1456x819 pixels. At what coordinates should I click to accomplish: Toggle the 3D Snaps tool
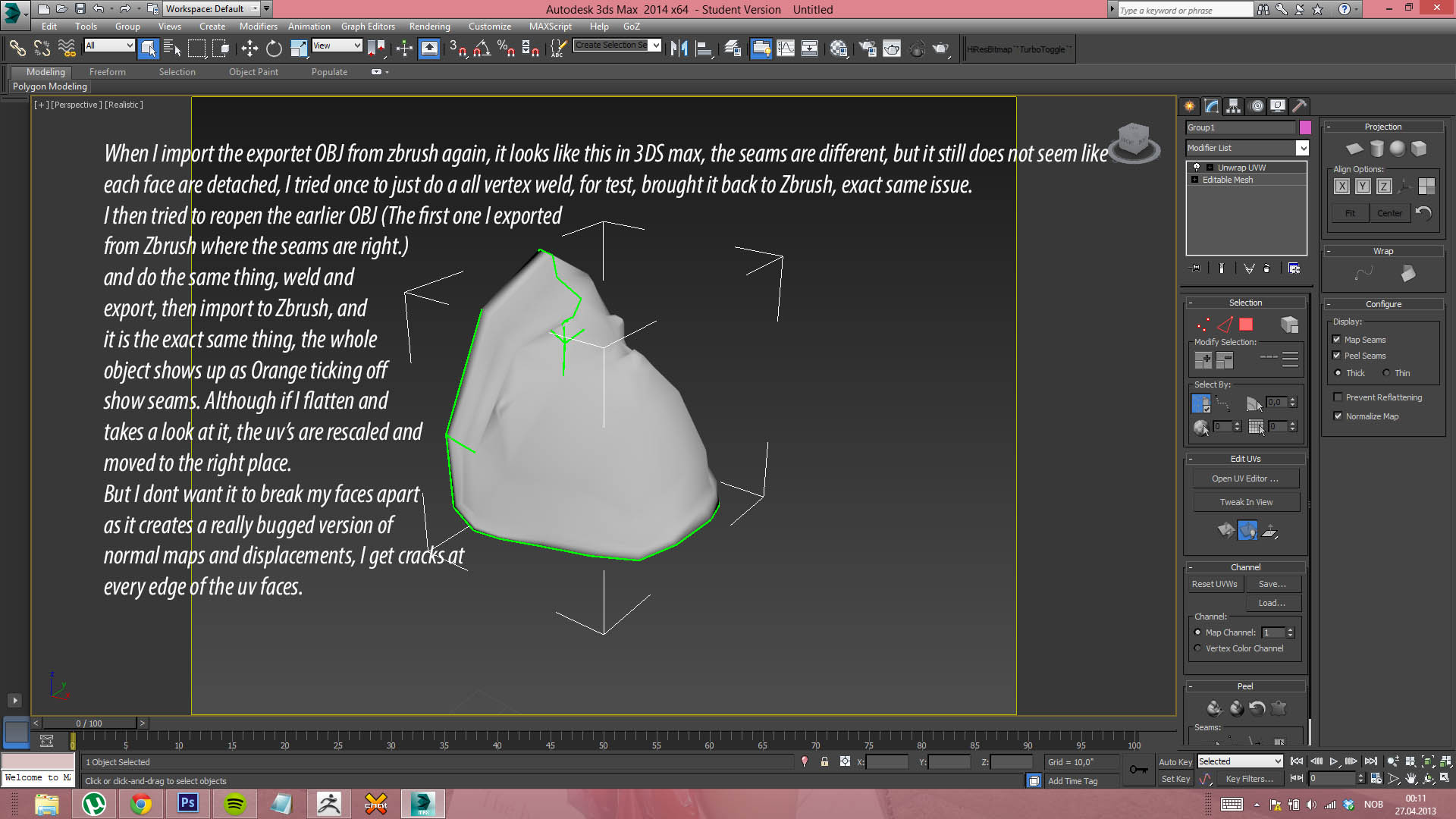pos(457,49)
